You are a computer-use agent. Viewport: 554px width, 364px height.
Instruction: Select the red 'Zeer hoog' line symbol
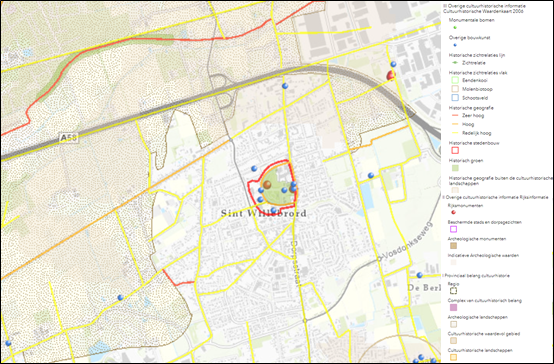(455, 116)
